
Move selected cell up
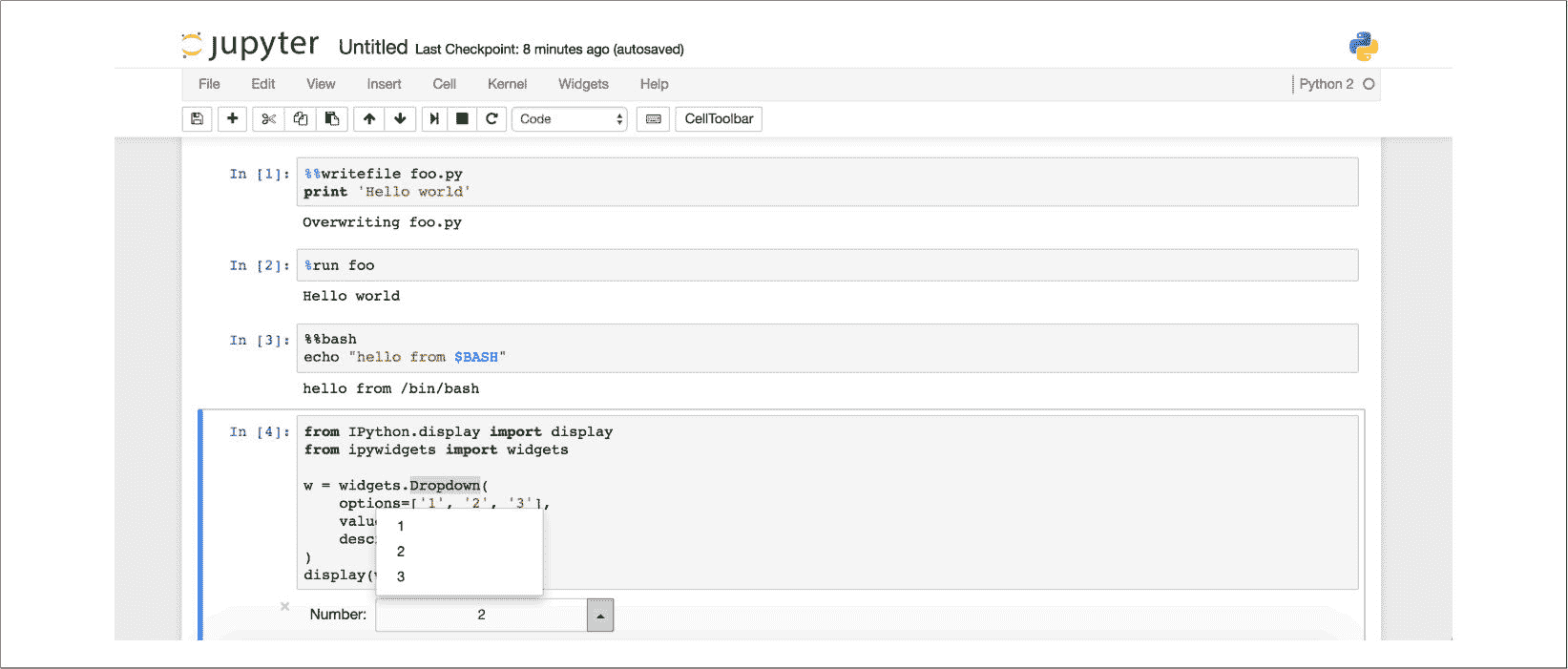[369, 119]
